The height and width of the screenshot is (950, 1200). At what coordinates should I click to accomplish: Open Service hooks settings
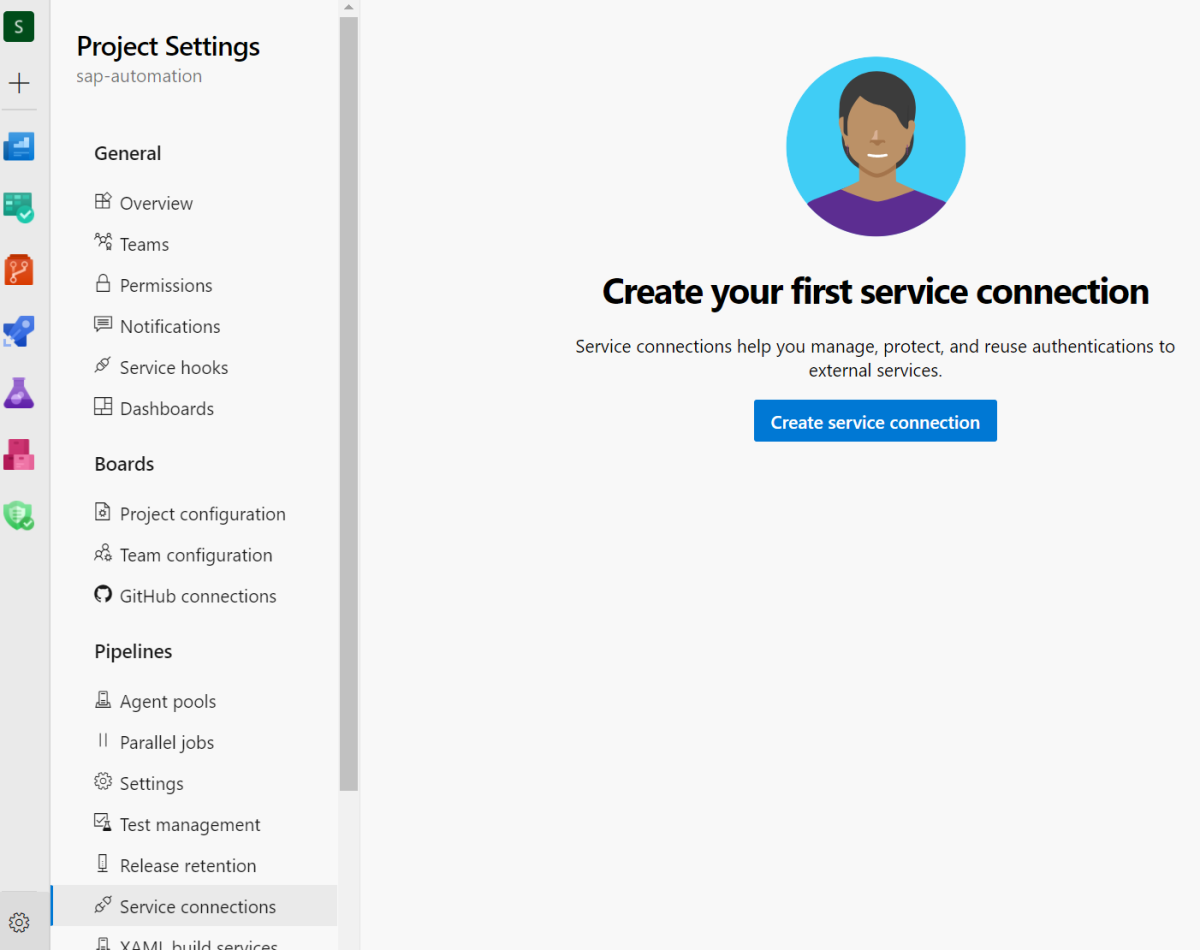pos(174,367)
